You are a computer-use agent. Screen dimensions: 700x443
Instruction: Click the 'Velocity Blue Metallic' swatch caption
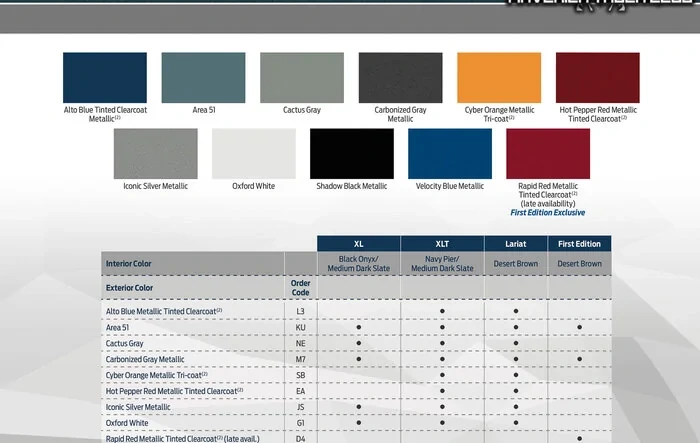pos(450,186)
